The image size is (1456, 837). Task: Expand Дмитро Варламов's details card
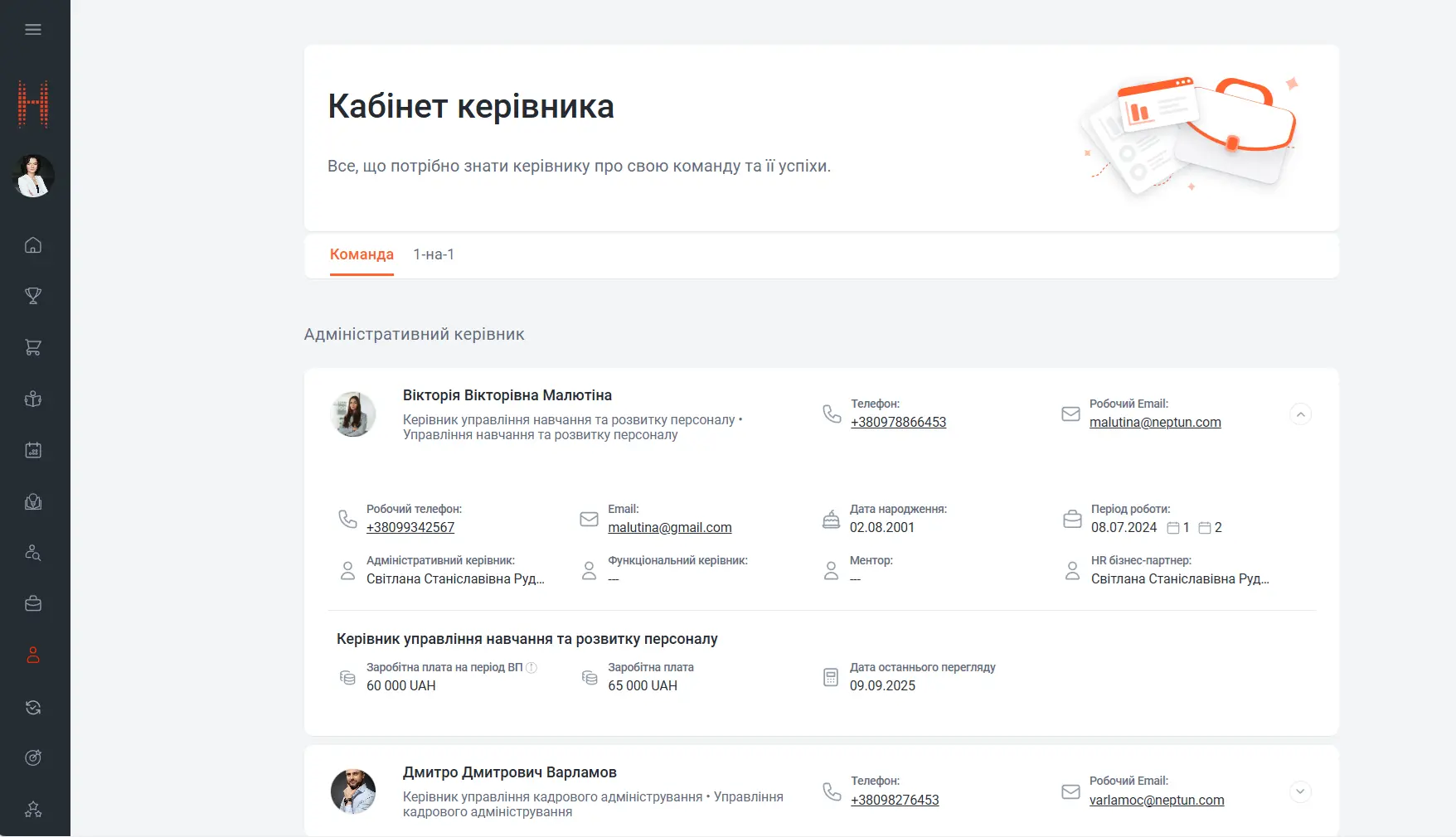[1300, 791]
